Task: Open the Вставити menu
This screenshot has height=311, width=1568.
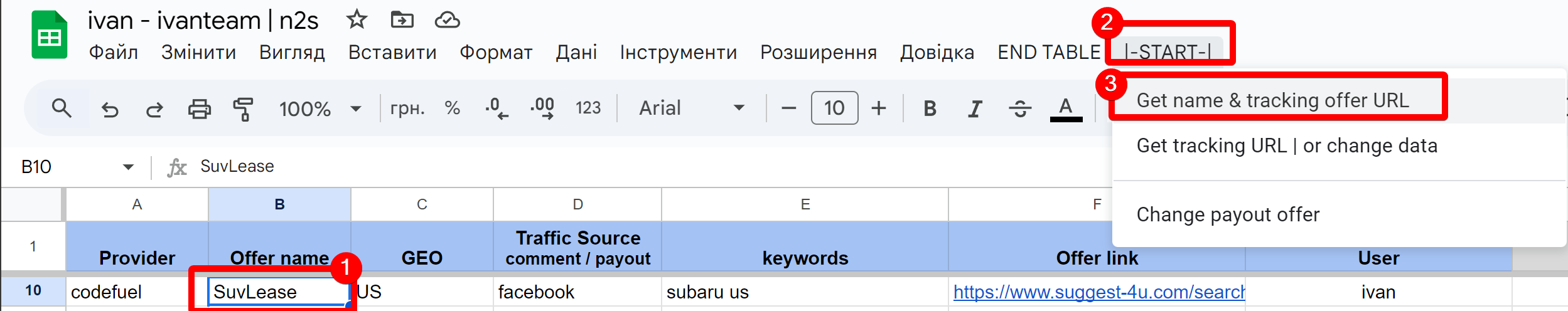Action: click(392, 52)
